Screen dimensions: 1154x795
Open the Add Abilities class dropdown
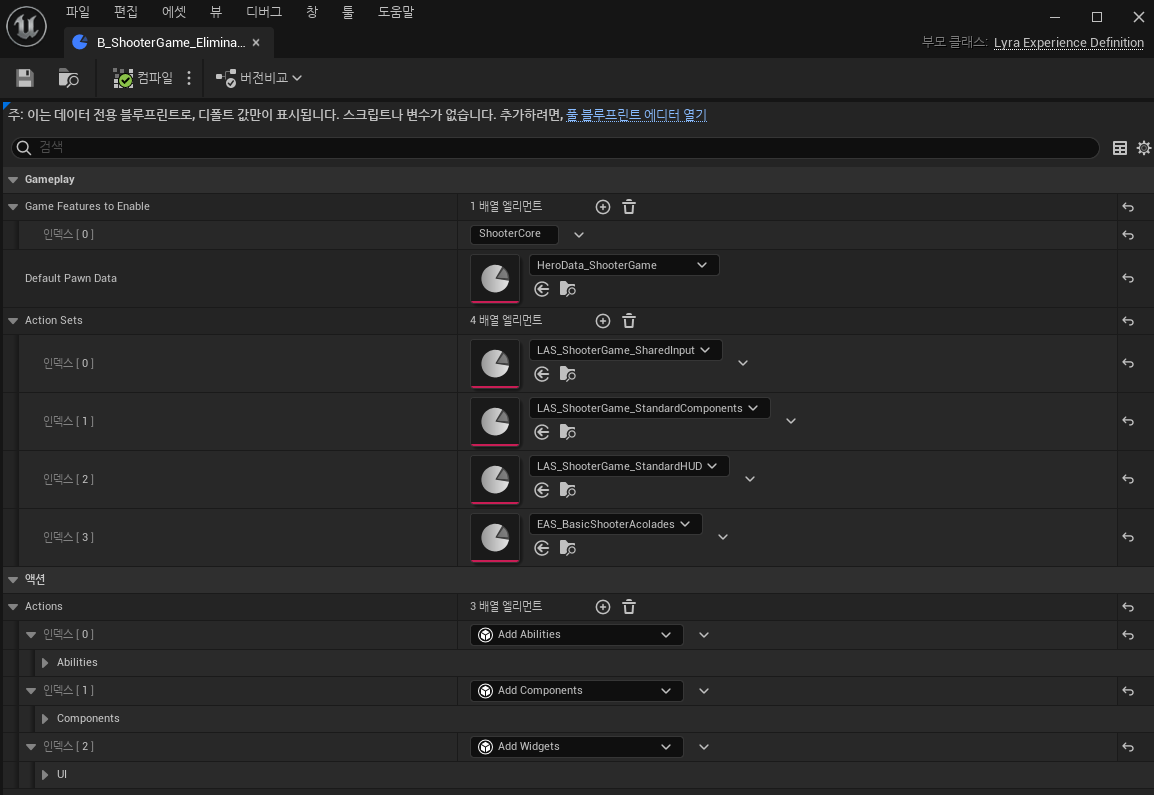click(x=577, y=635)
